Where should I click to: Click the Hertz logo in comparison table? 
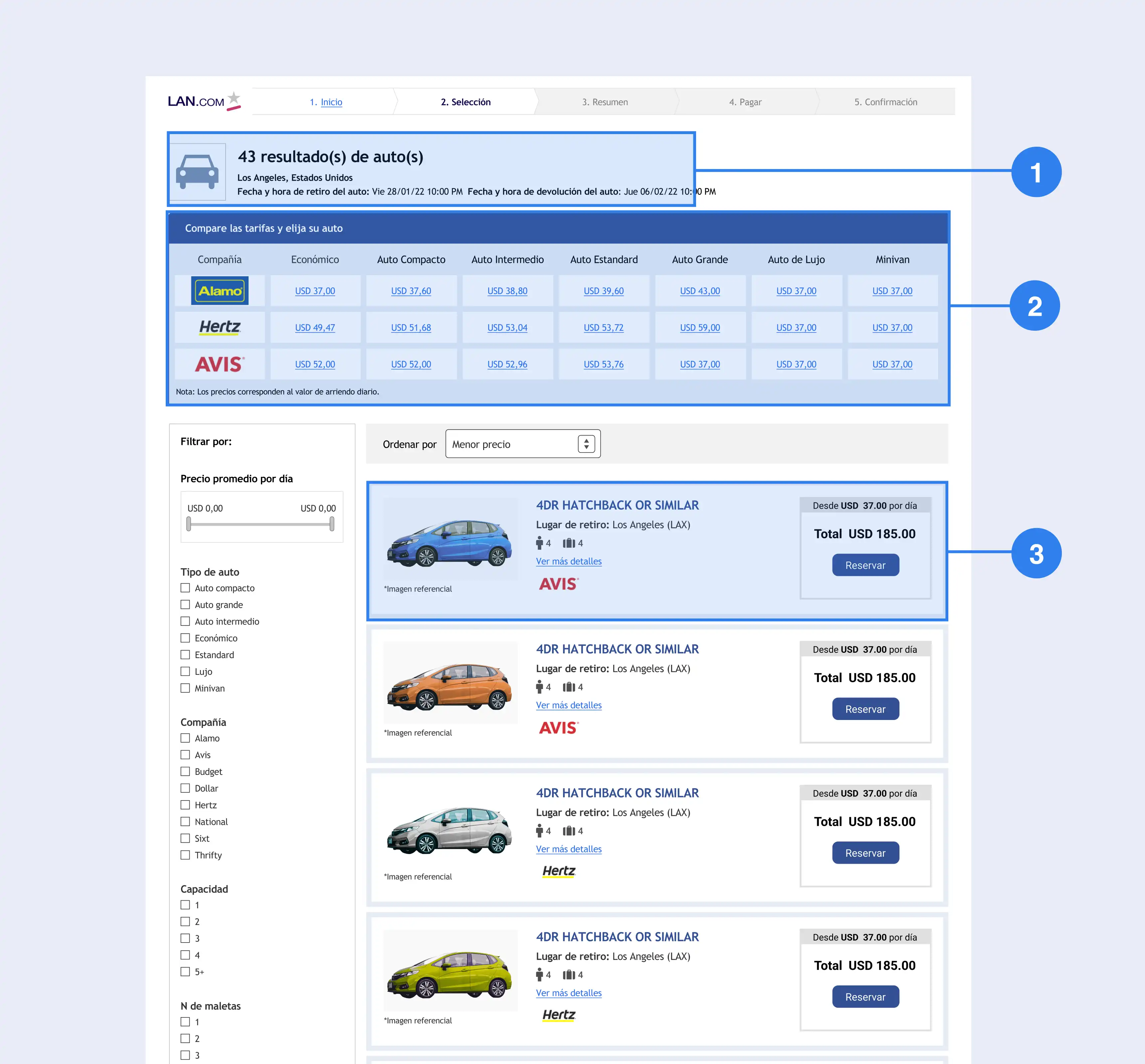point(219,327)
